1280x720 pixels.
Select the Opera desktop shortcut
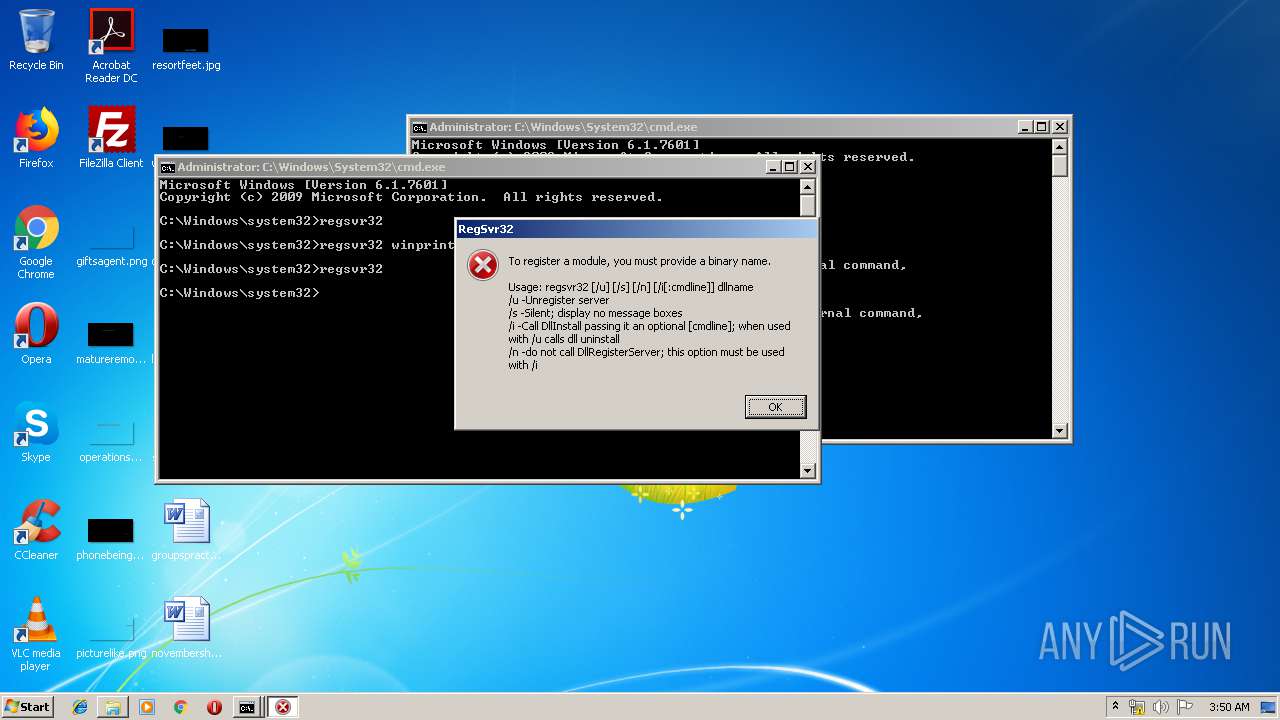[36, 334]
